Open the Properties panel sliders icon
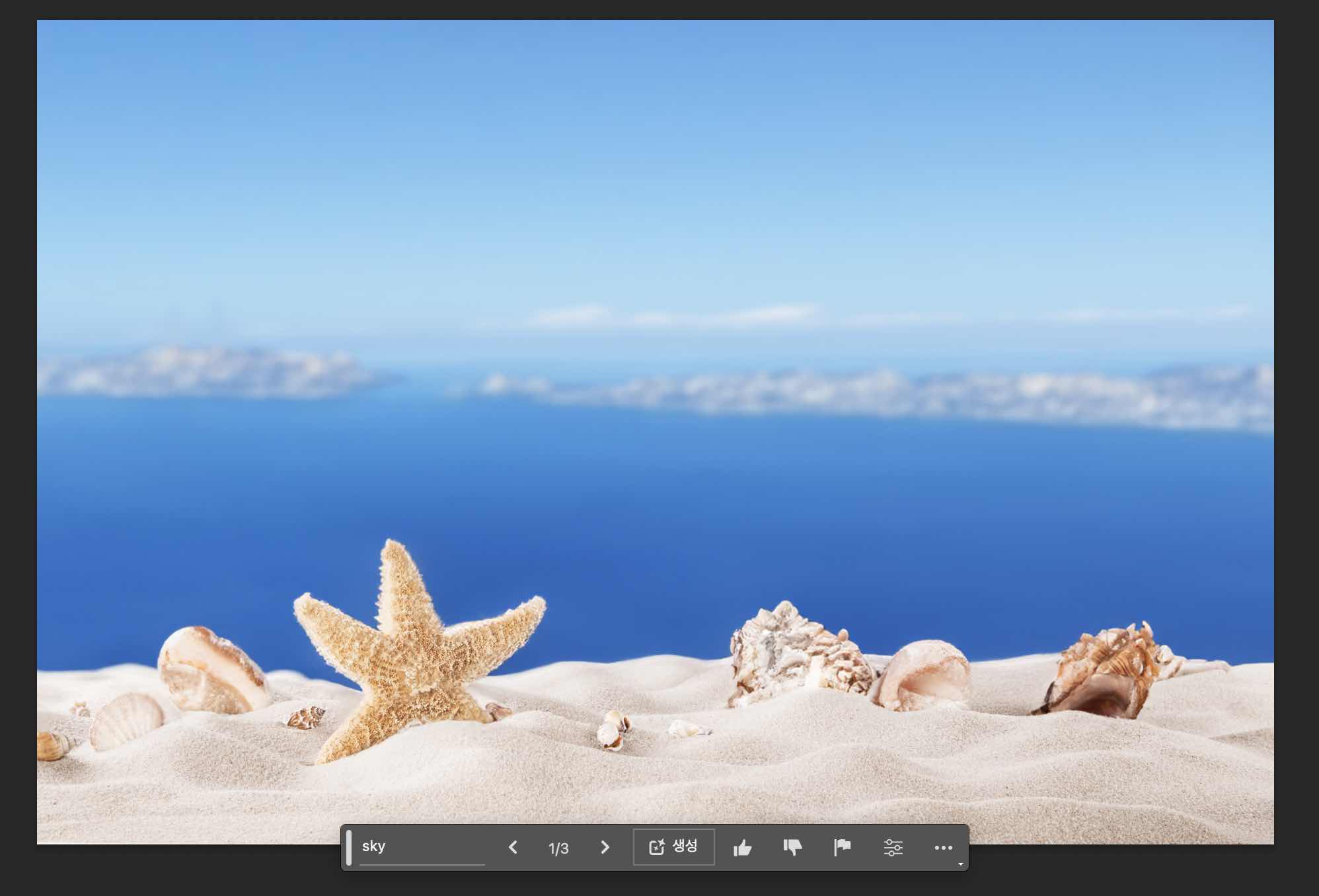The width and height of the screenshot is (1319, 896). pos(893,847)
